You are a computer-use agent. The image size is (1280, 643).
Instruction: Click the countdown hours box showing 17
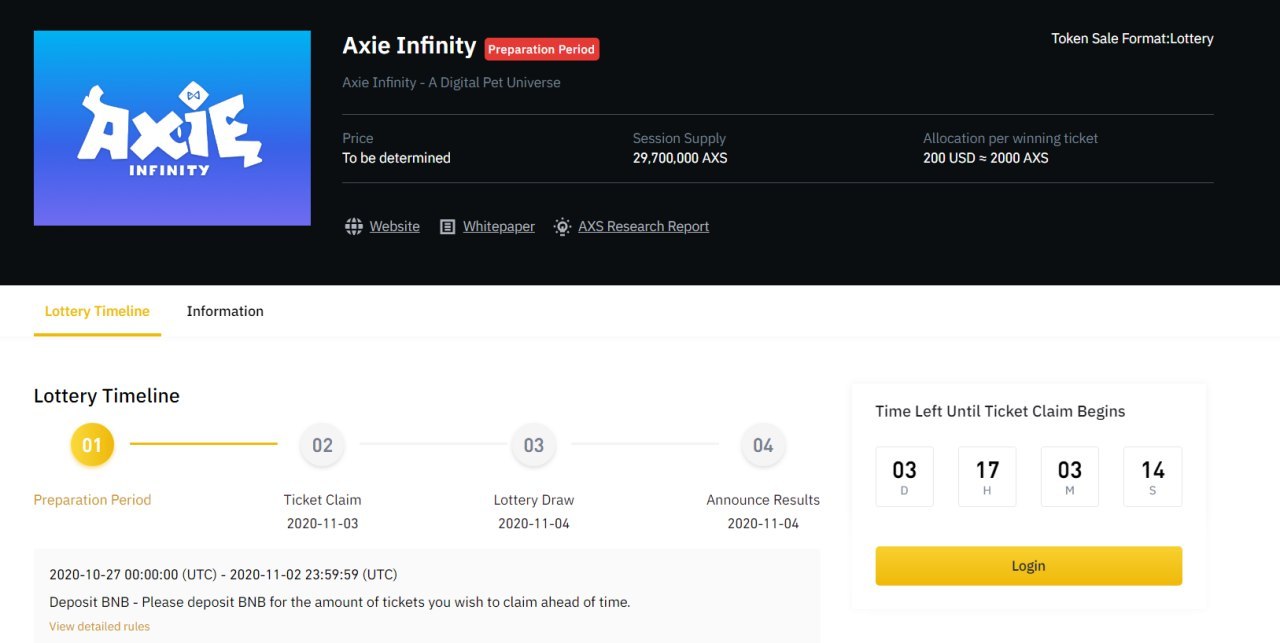[x=987, y=476]
